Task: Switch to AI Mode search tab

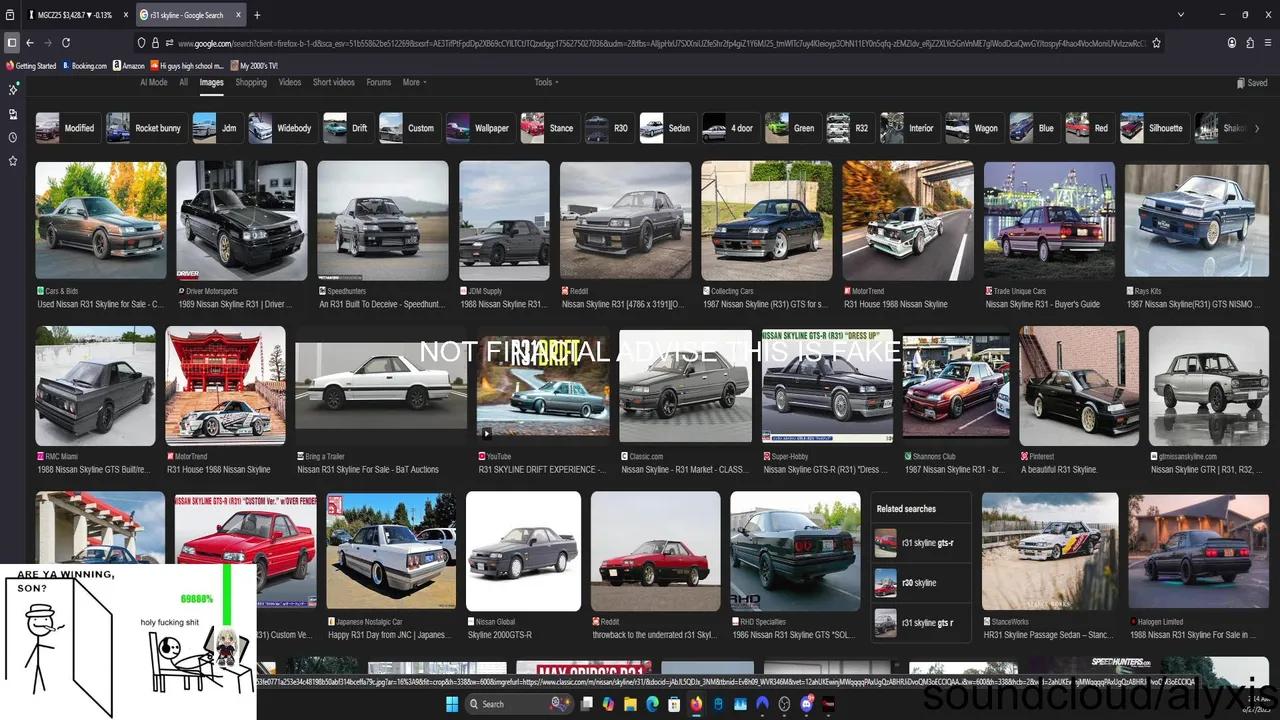Action: point(154,82)
